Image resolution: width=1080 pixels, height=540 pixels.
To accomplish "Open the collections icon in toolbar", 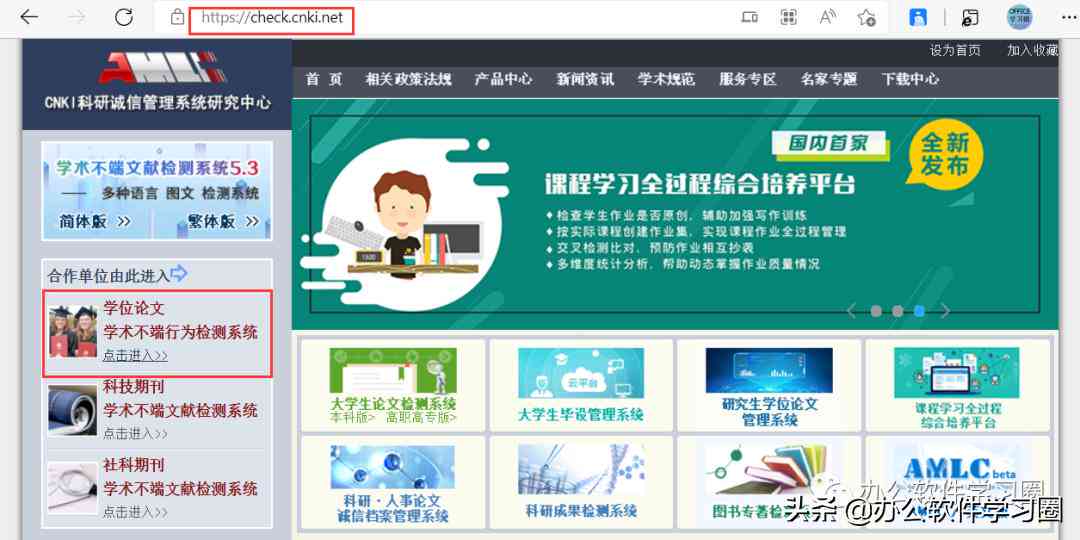I will click(x=970, y=17).
